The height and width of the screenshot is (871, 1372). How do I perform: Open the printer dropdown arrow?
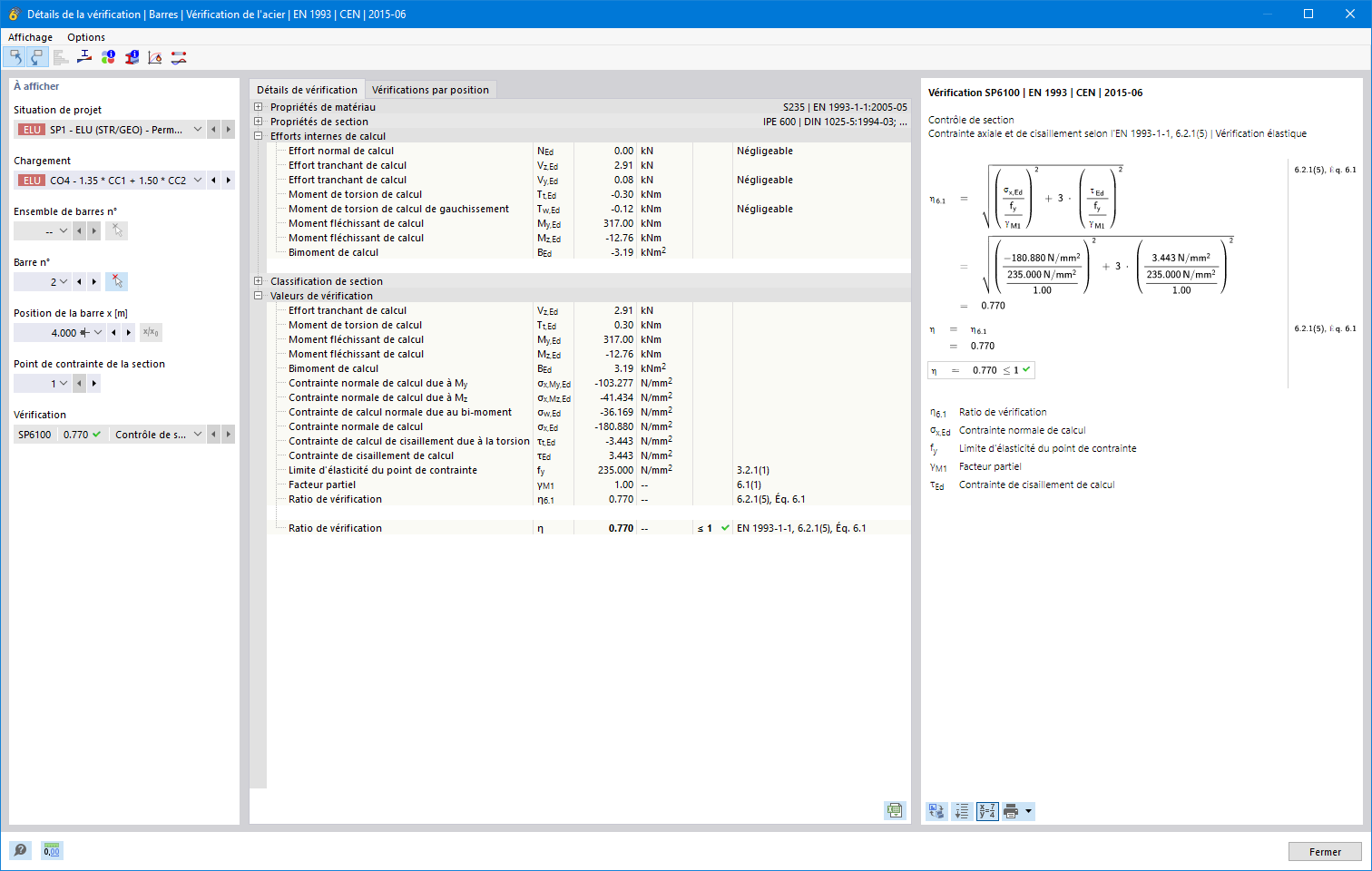pos(1028,811)
